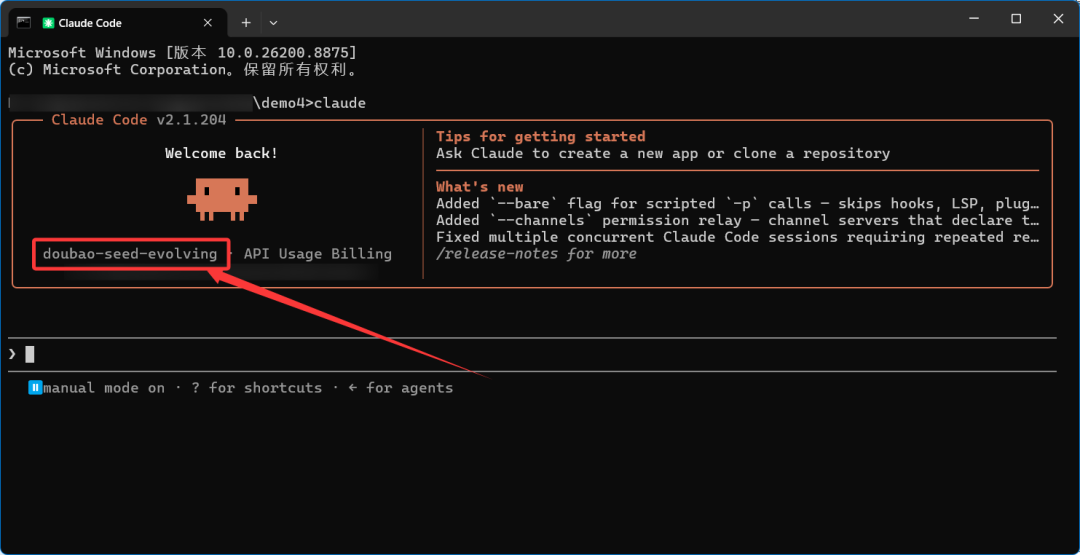Click 'doubao-seed-evolving' model name
The height and width of the screenshot is (555, 1080).
pyautogui.click(x=130, y=254)
